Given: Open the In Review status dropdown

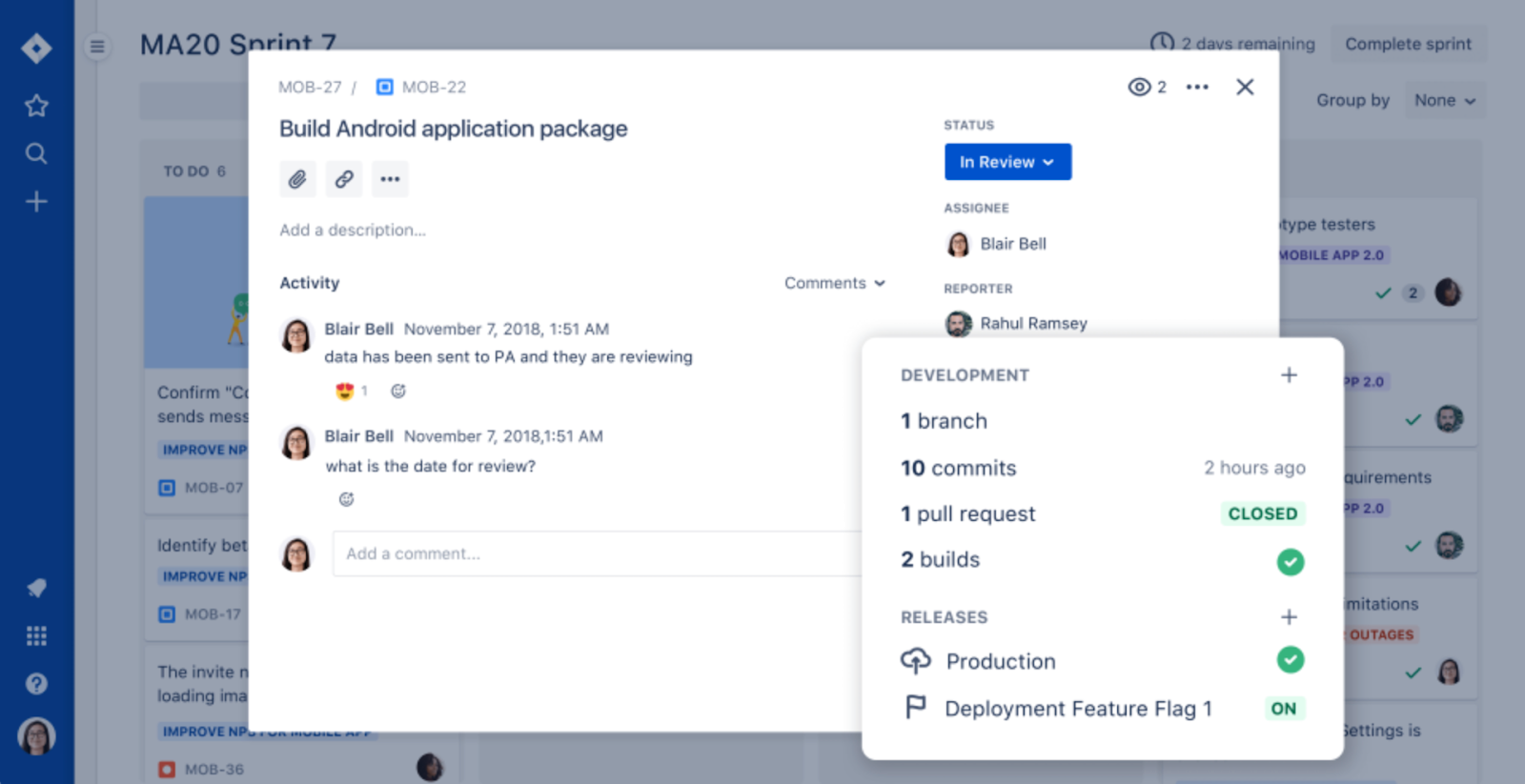Looking at the screenshot, I should (1007, 162).
